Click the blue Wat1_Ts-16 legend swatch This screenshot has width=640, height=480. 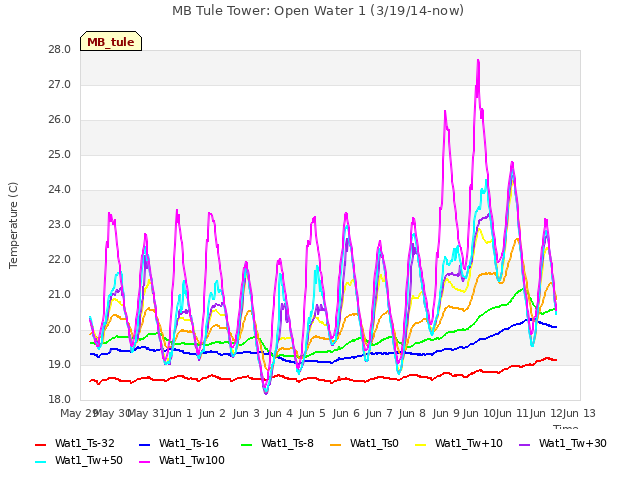point(145,444)
